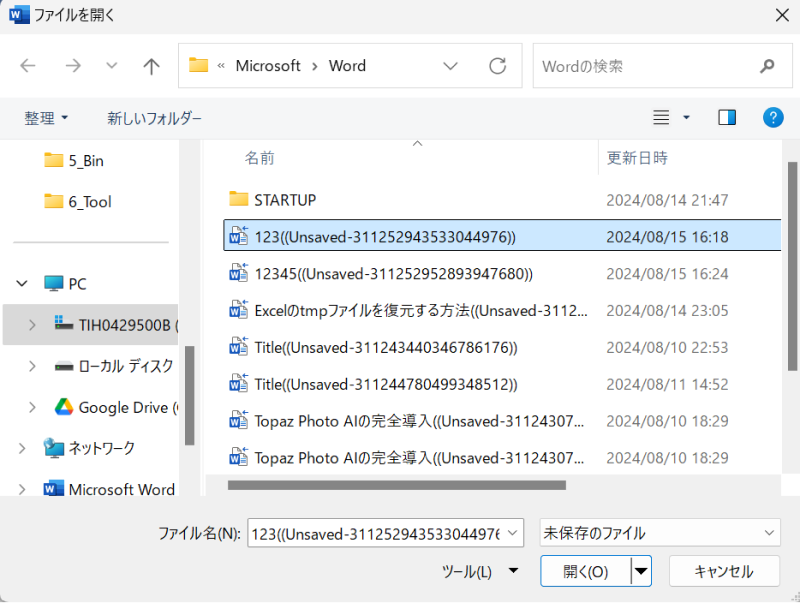This screenshot has height=603, width=800.
Task: Go back using the left arrow
Action: point(28,66)
